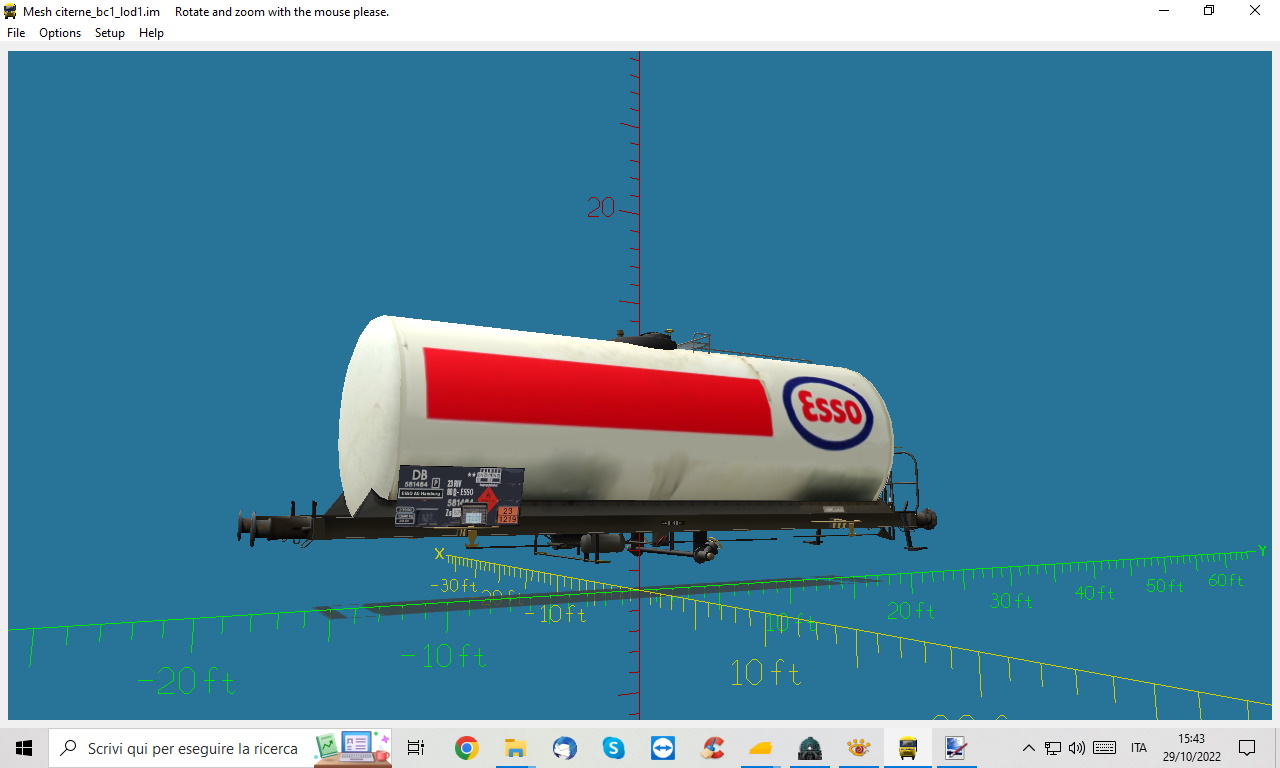Open the File menu
This screenshot has height=768, width=1280.
(x=16, y=33)
